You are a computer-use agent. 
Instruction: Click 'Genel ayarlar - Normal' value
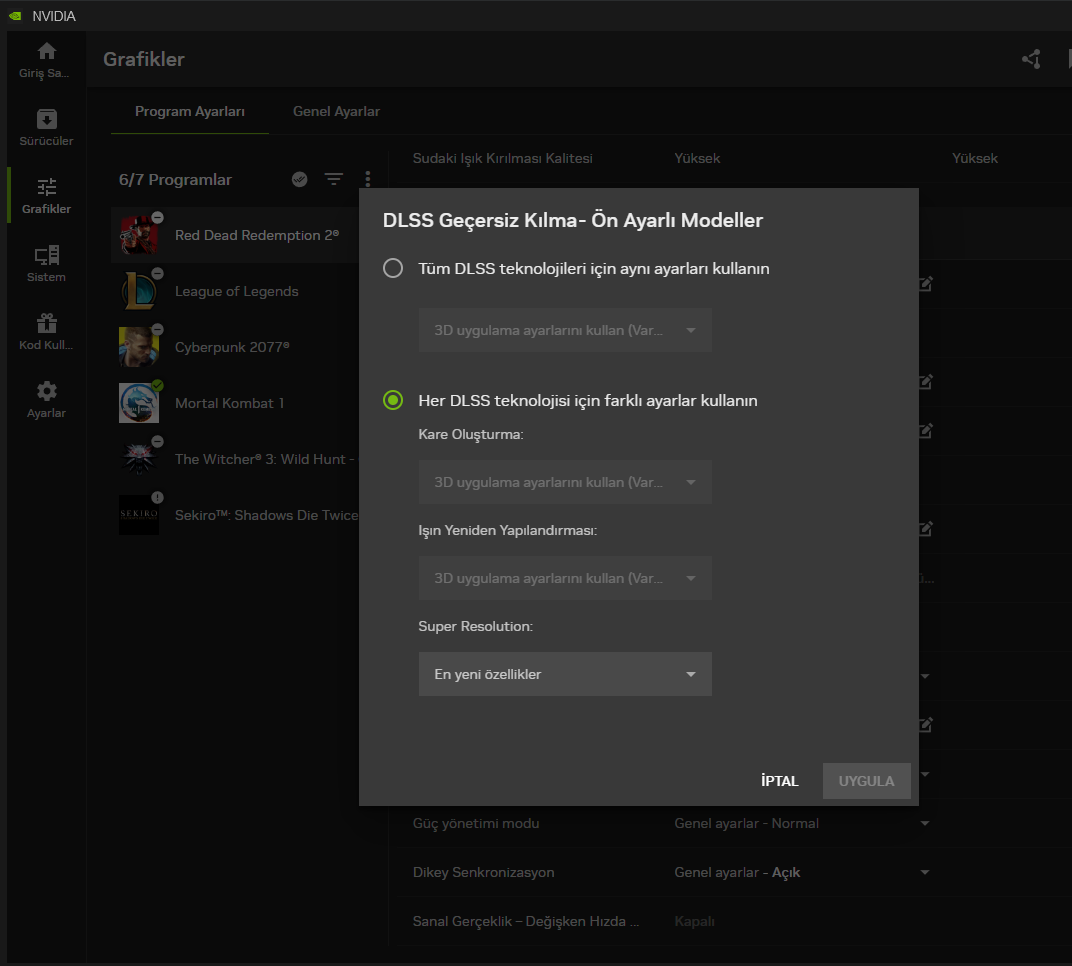tap(747, 823)
